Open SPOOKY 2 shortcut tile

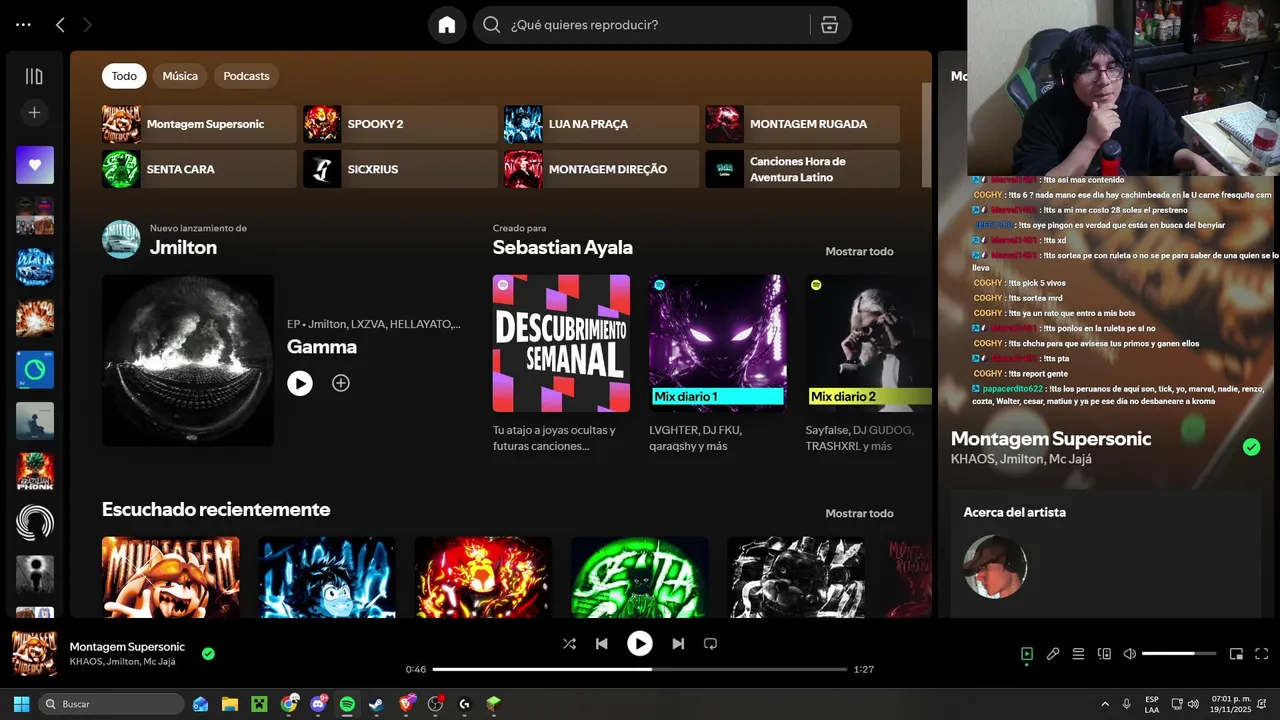click(x=400, y=124)
